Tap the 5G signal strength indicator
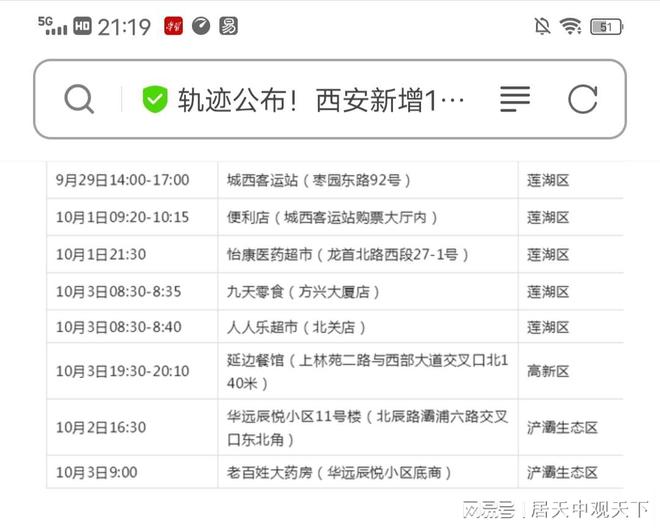Viewport: 660px width, 528px height. pyautogui.click(x=52, y=26)
